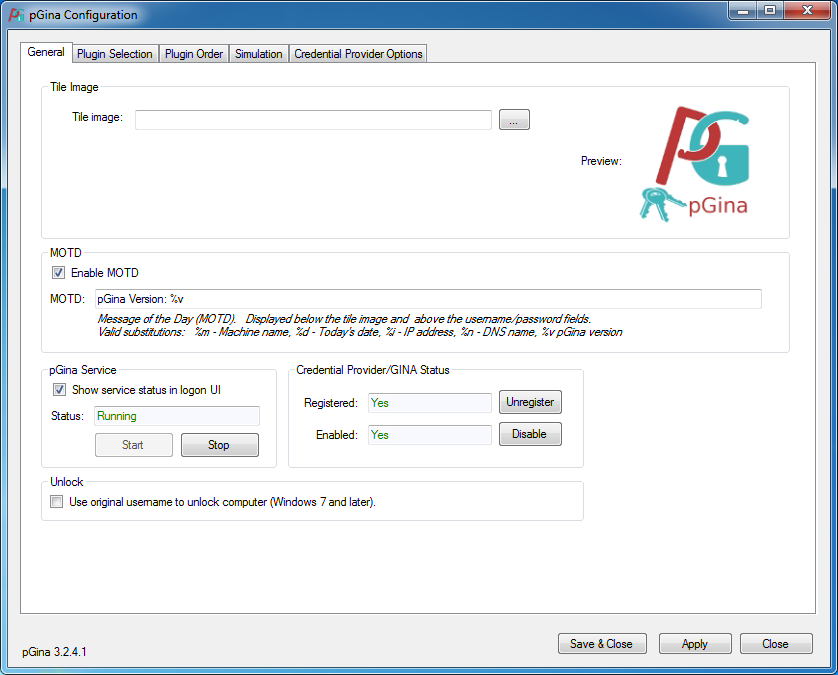Unregister the credential provider
The height and width of the screenshot is (675, 838).
(530, 402)
